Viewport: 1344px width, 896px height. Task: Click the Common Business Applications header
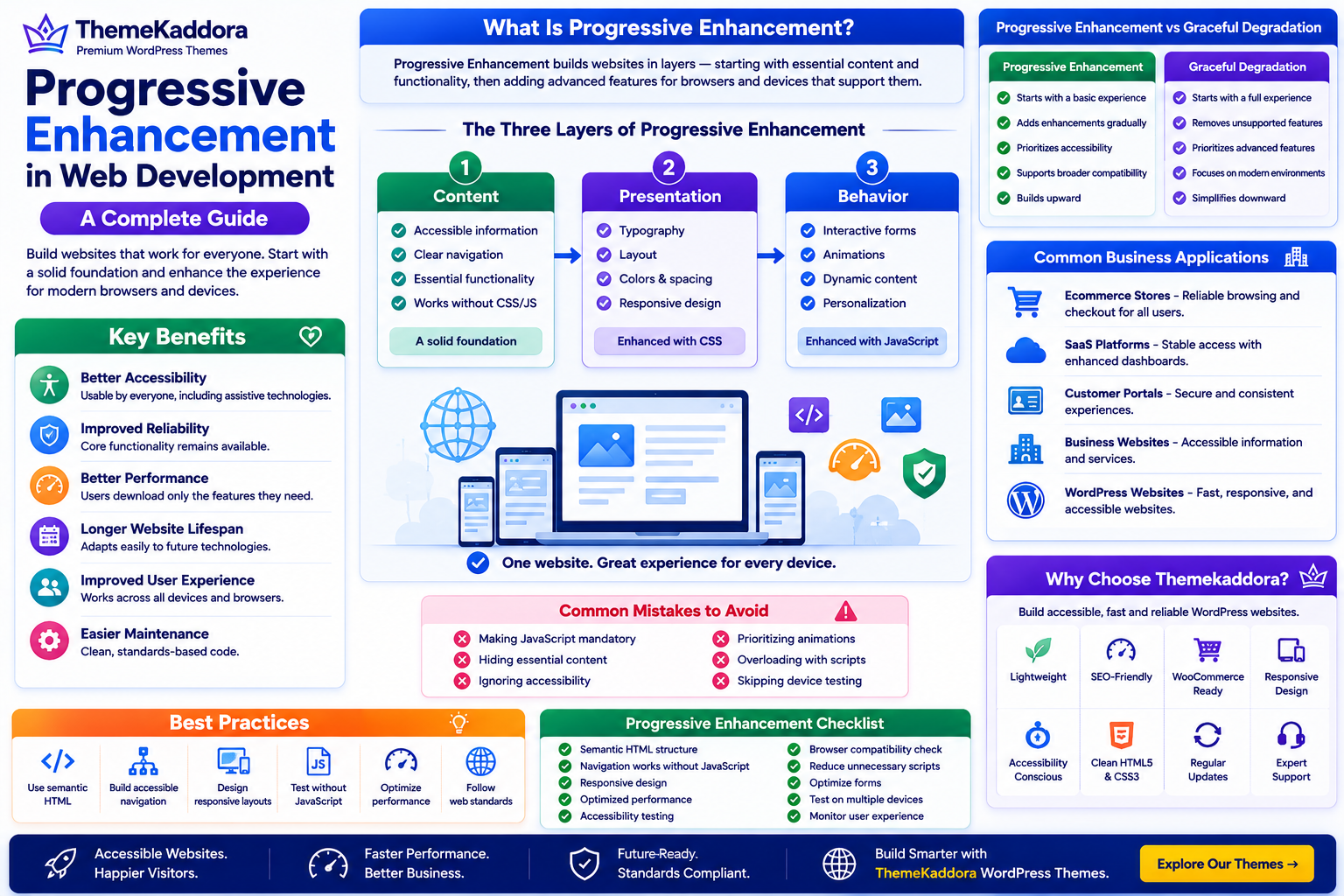[x=1161, y=257]
